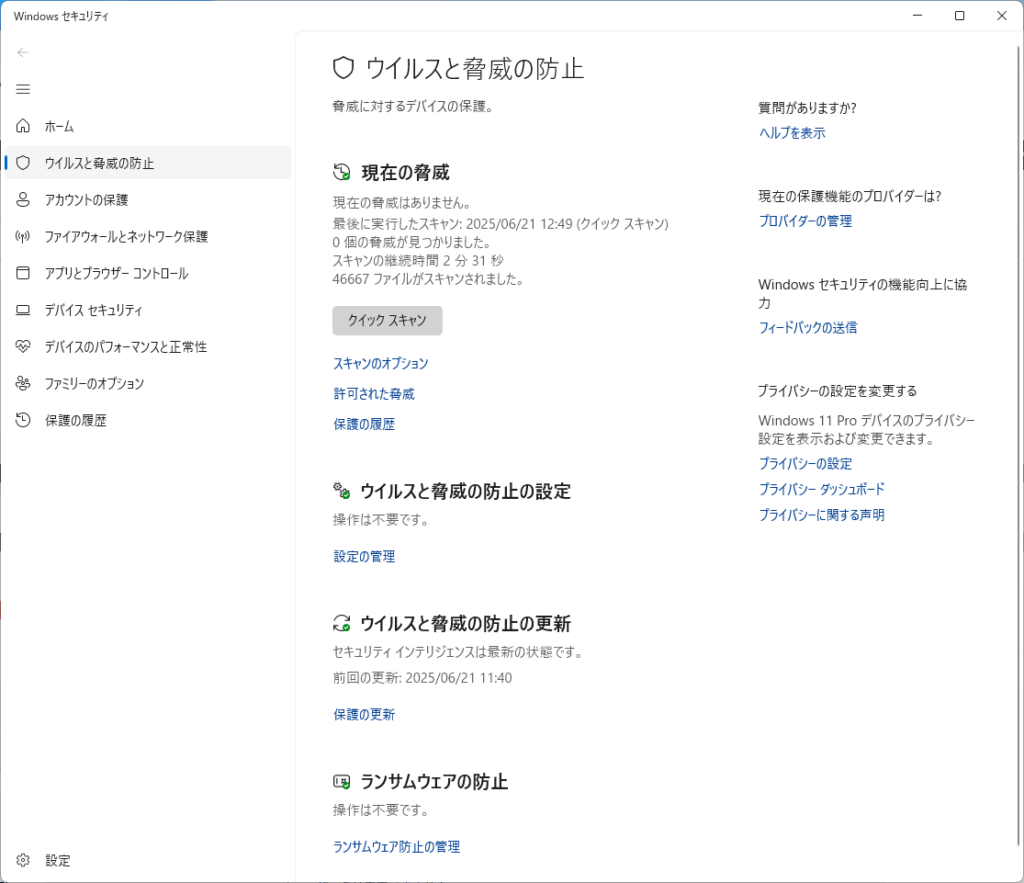Click the gear icon for 設定
Screen dimensions: 1024x883
coord(23,860)
